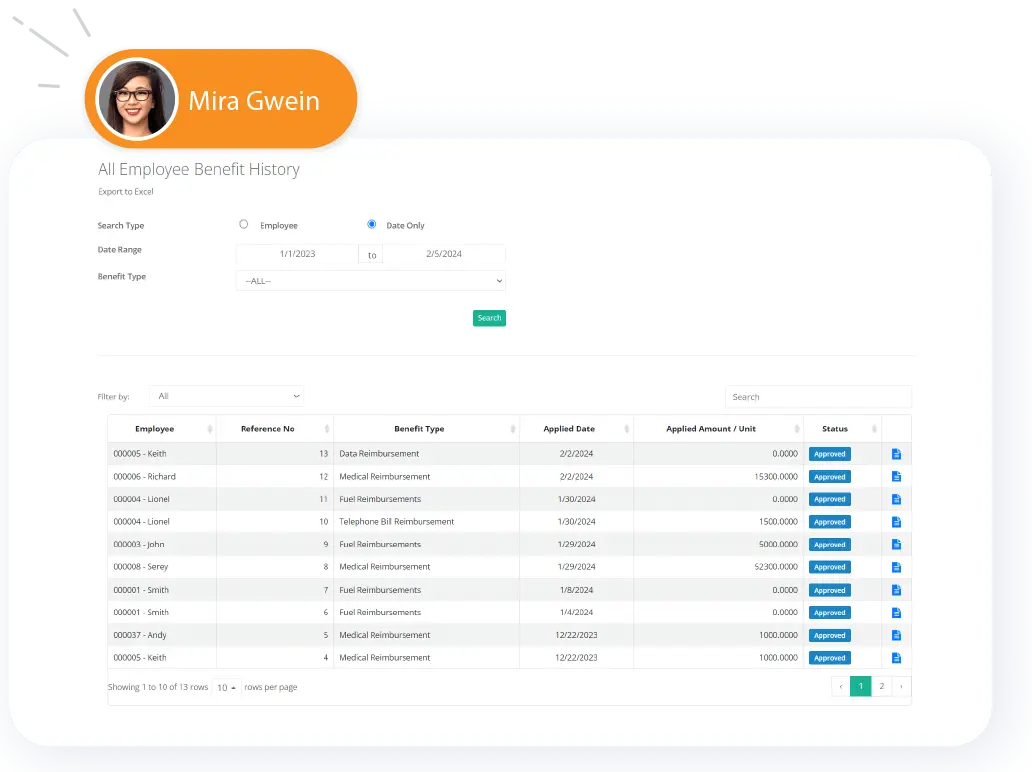Viewport: 1032px width, 772px height.
Task: Sort table by Employee column
Action: coord(162,429)
